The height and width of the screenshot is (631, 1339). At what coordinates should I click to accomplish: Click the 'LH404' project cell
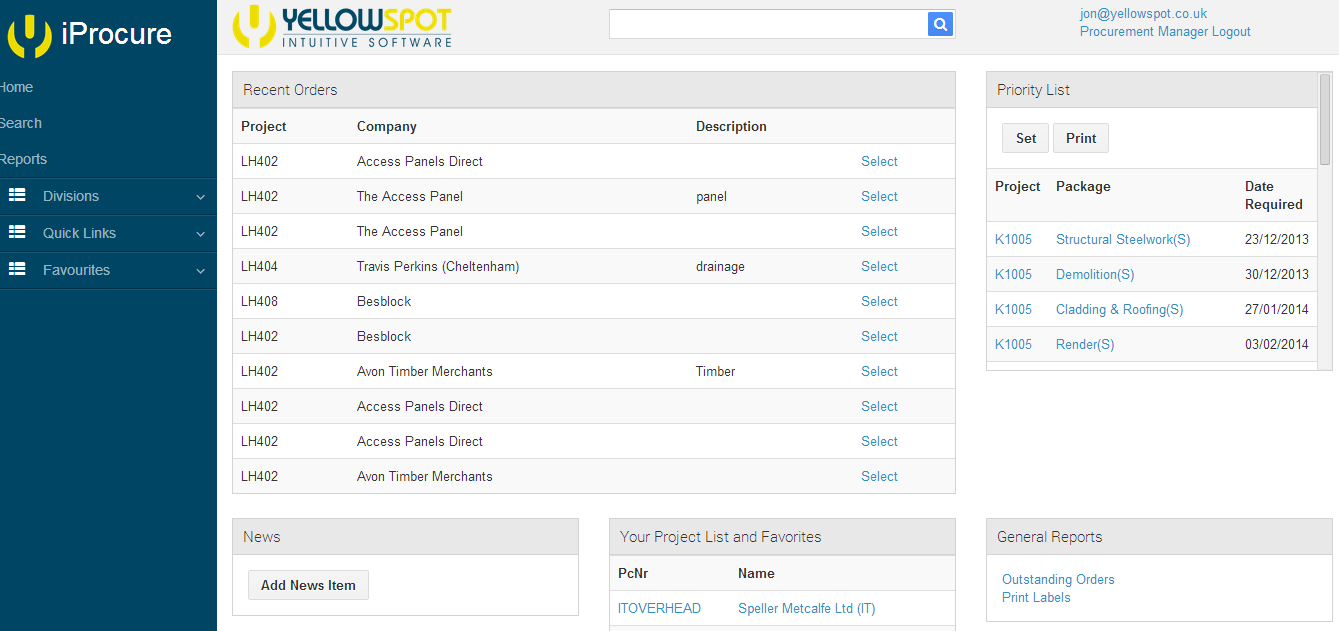tap(259, 266)
